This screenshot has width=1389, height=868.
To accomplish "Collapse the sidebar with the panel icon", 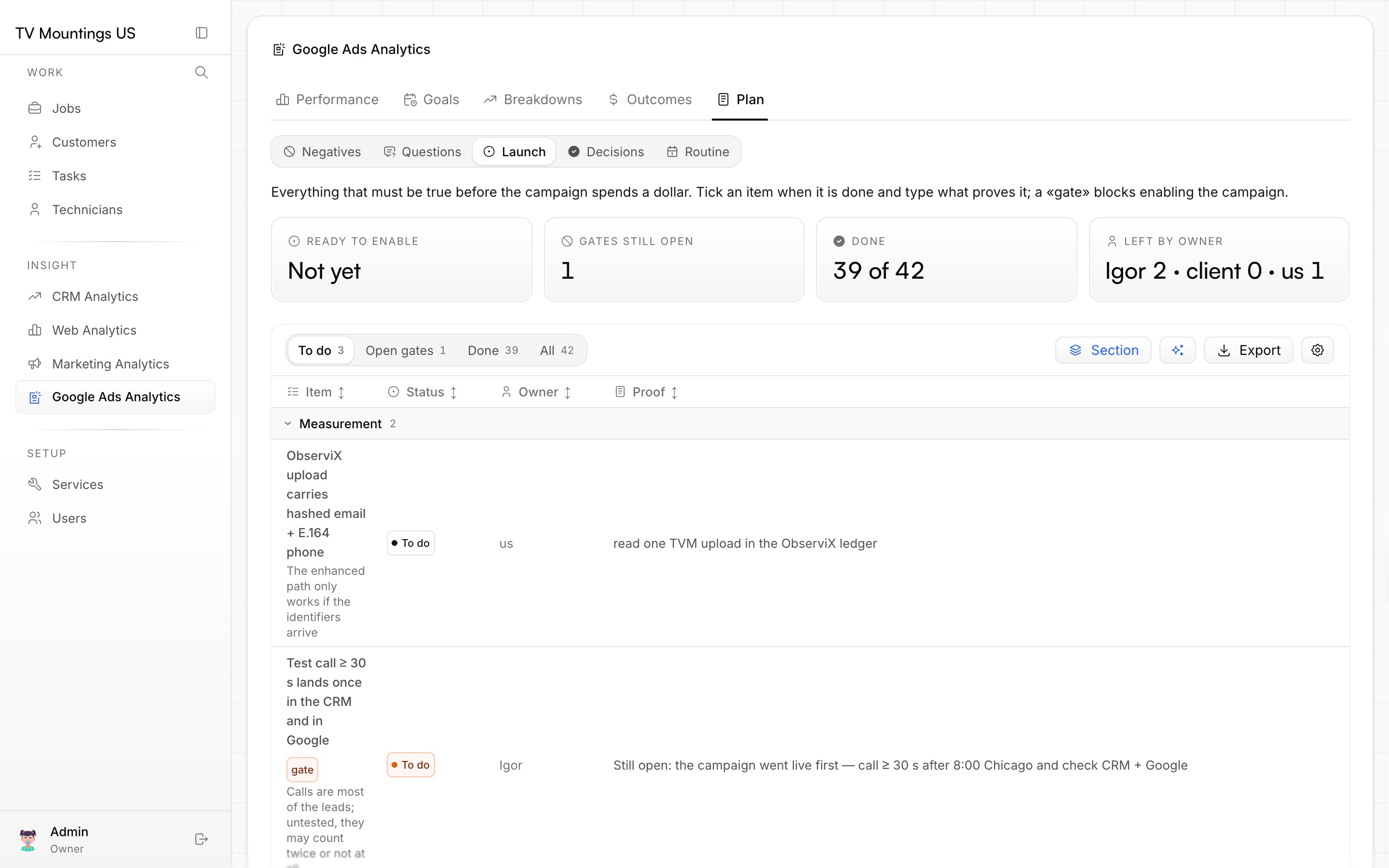I will coord(202,33).
